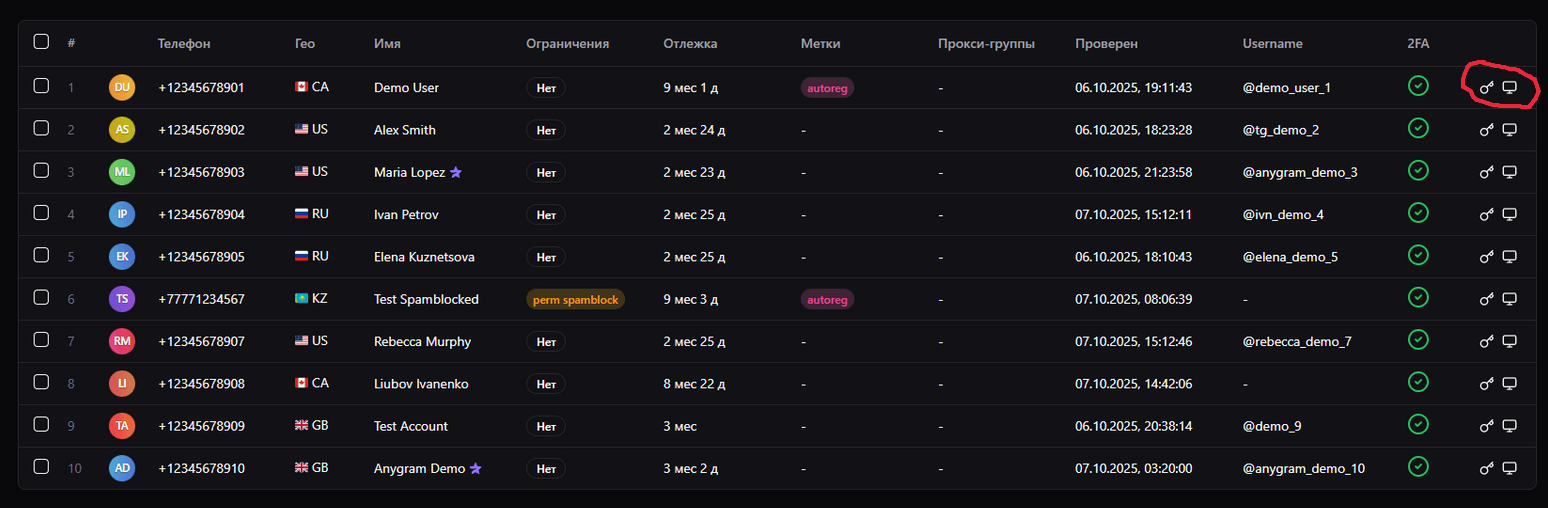
Task: Click the 2FA checkmark in Liubov Ivanenko row
Action: point(1417,382)
